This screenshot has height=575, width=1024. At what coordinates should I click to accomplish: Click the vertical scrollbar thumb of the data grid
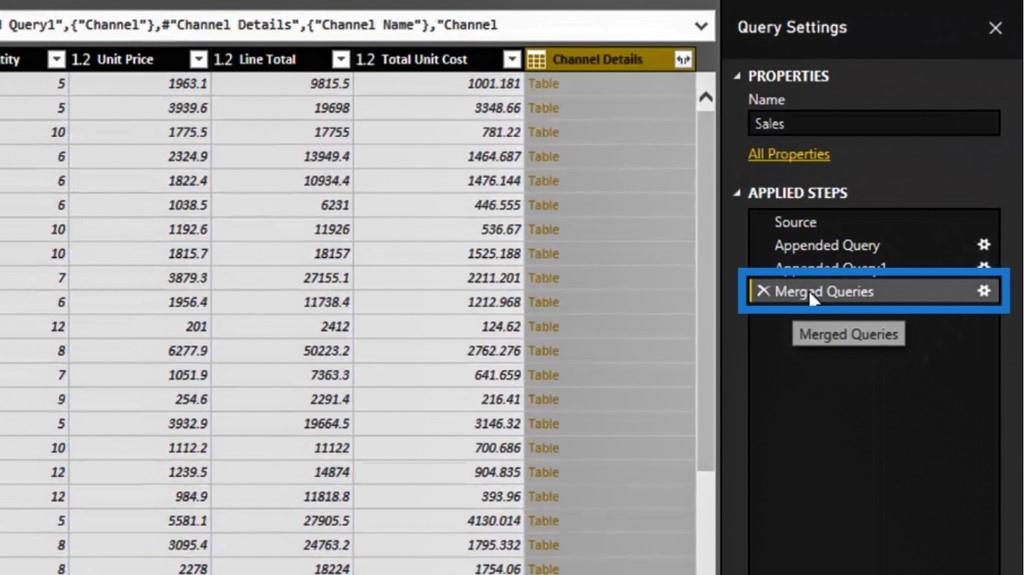(705, 291)
